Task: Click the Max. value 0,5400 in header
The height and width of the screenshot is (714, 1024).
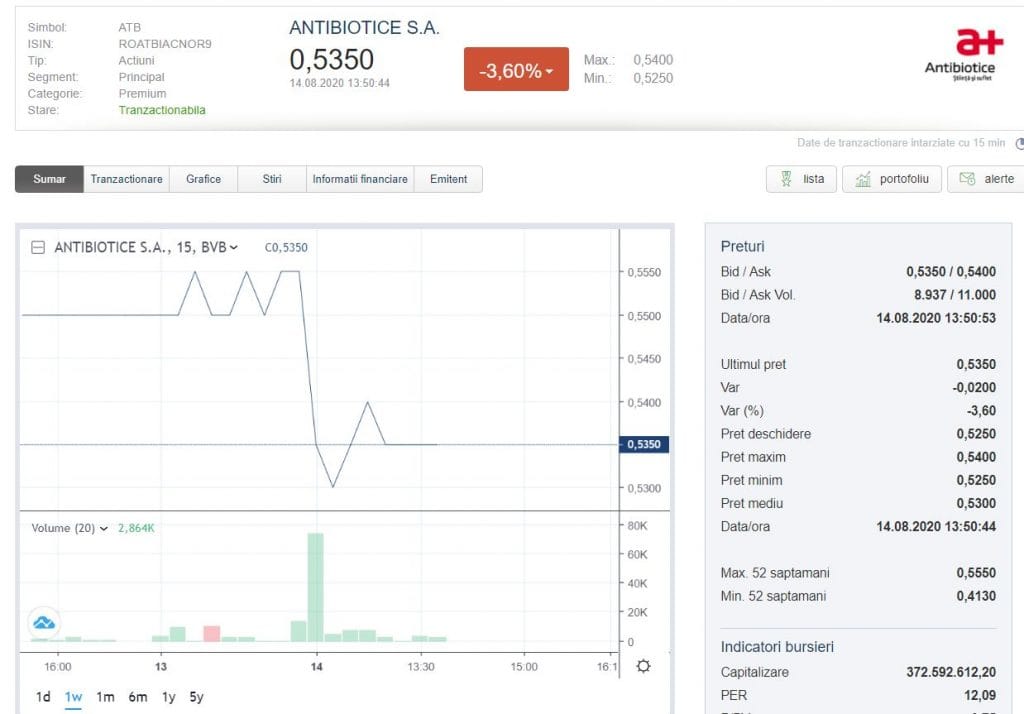Action: (x=653, y=59)
